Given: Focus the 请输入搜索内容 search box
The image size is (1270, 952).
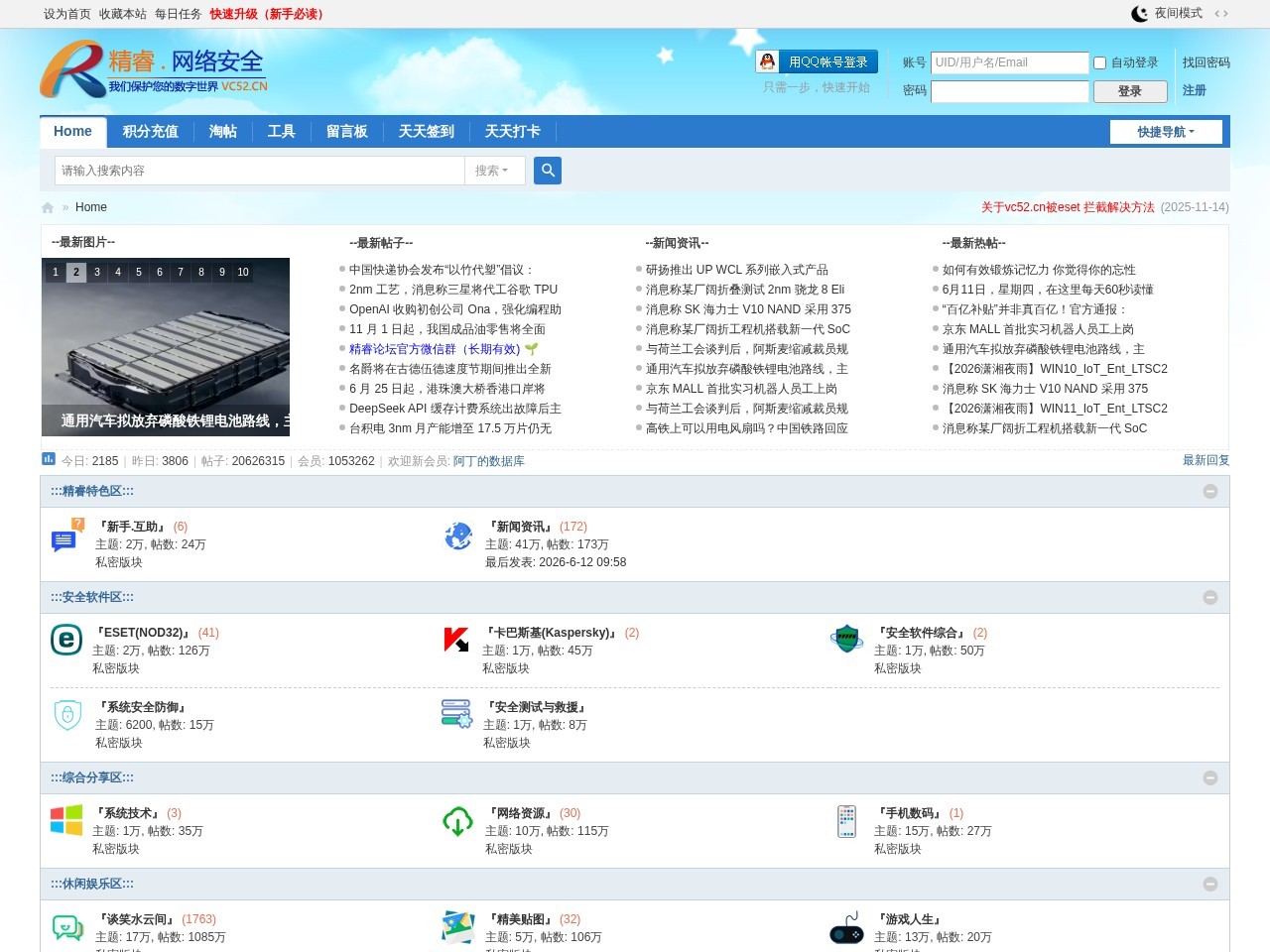Looking at the screenshot, I should (x=260, y=171).
